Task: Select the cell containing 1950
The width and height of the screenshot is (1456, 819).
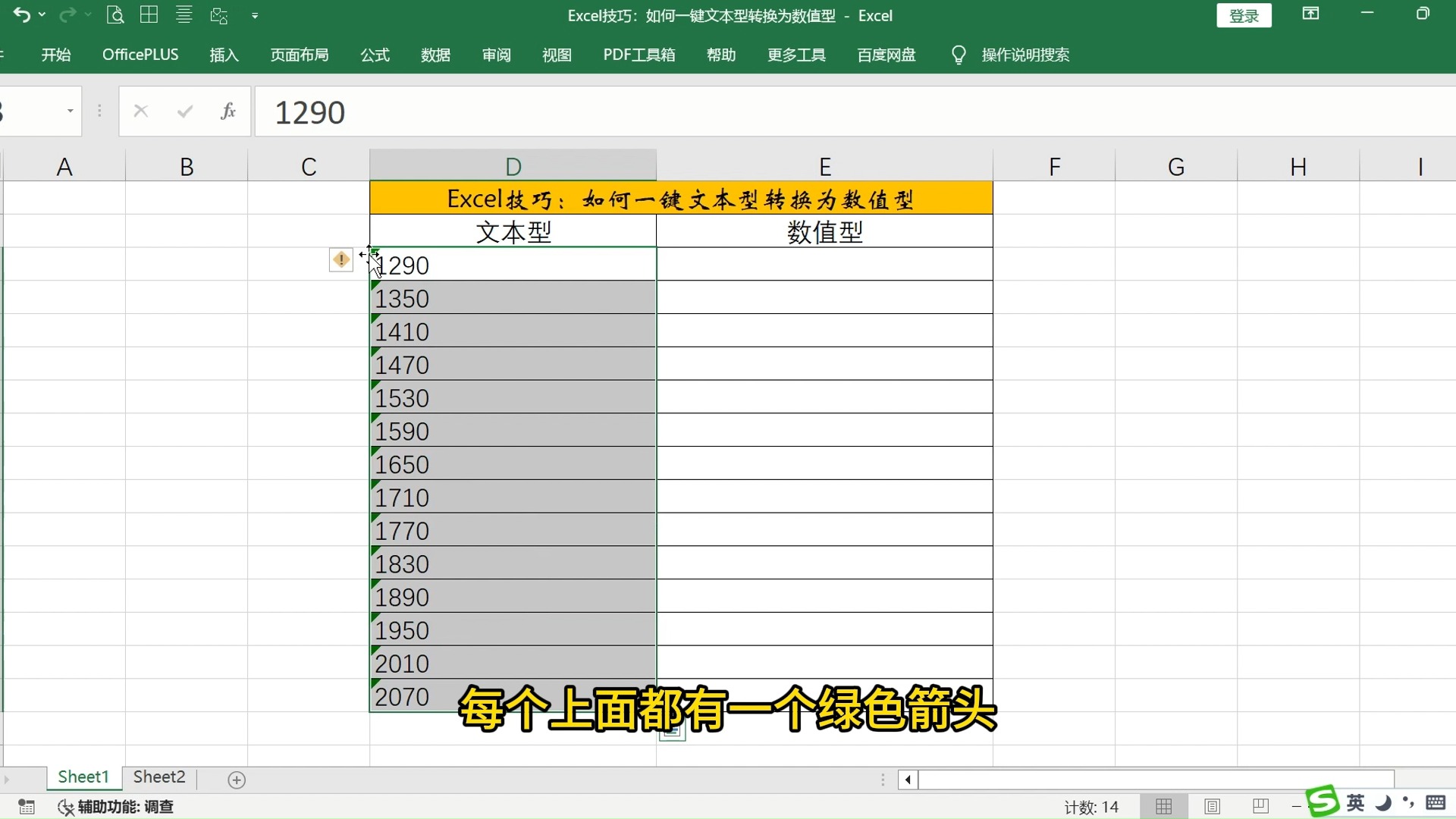Action: (x=513, y=629)
